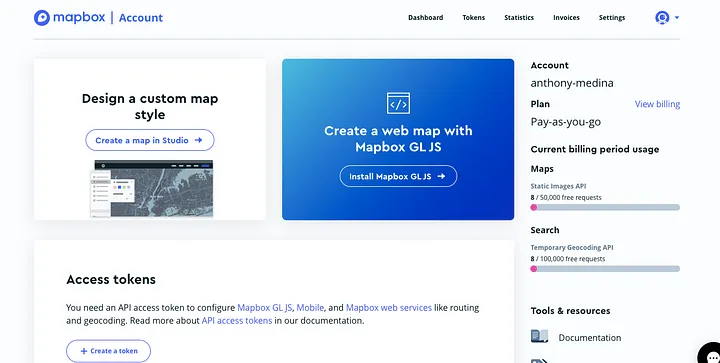The width and height of the screenshot is (720, 363).
Task: Follow the Mapbox GL JS link in text
Action: [x=264, y=307]
